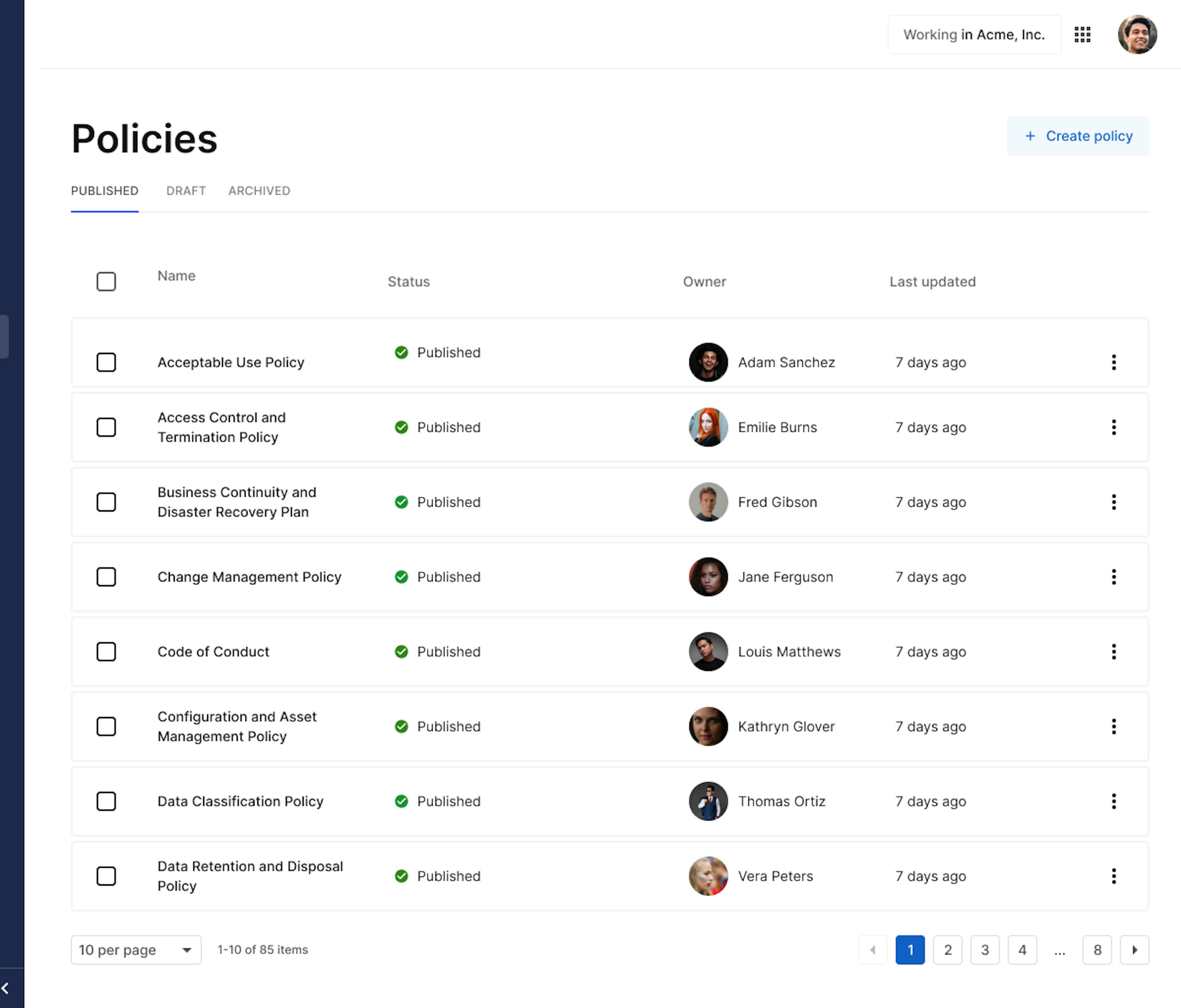Go to page 3 in pagination
Screen dimensions: 1181x1008
tap(984, 950)
